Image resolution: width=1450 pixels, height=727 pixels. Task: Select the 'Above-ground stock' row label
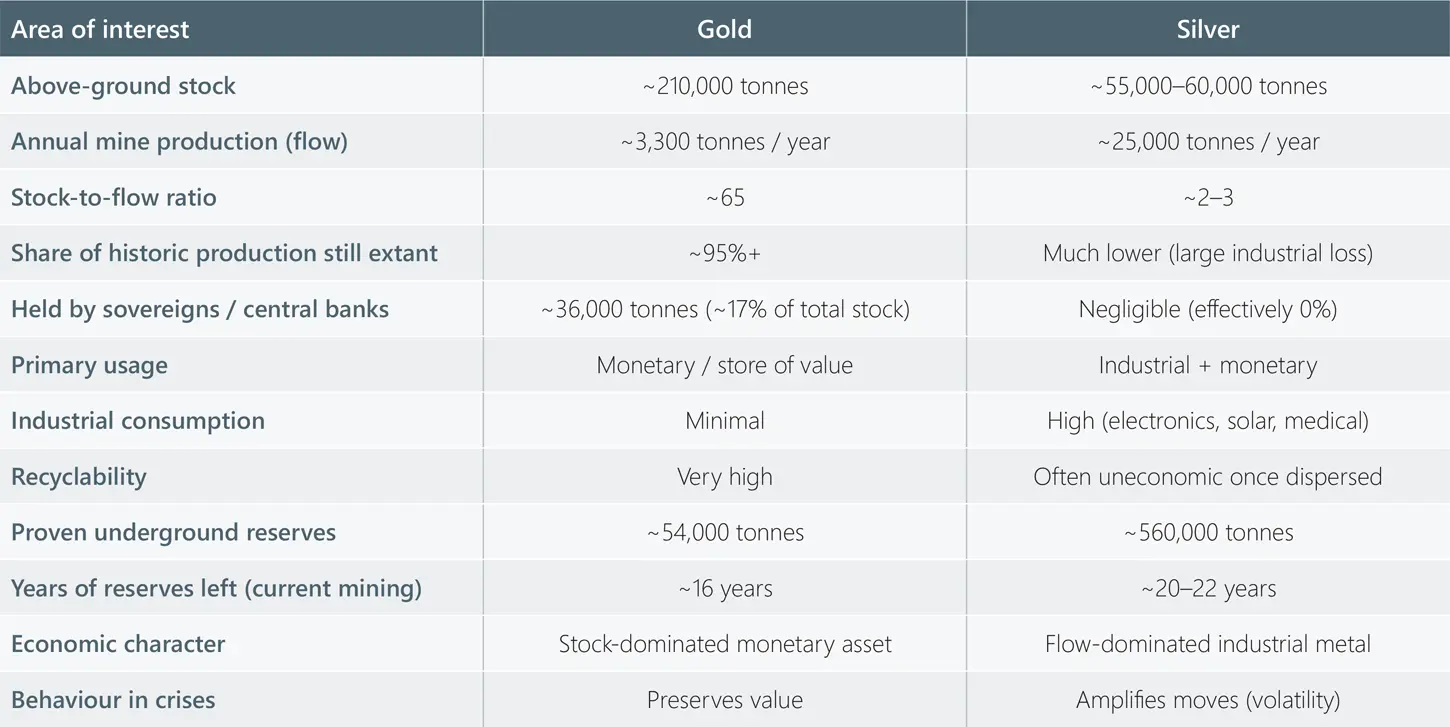[x=123, y=86]
